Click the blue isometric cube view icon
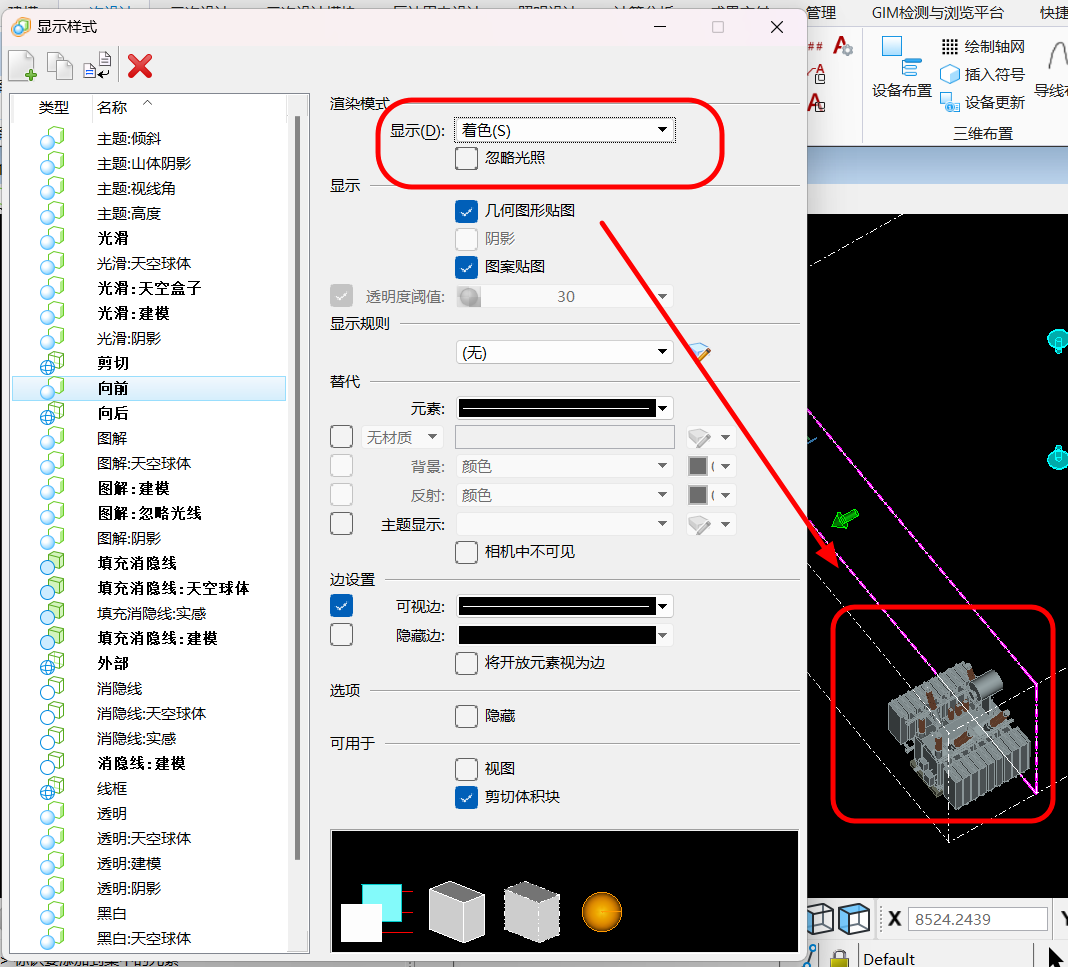This screenshot has height=967, width=1068. (853, 919)
